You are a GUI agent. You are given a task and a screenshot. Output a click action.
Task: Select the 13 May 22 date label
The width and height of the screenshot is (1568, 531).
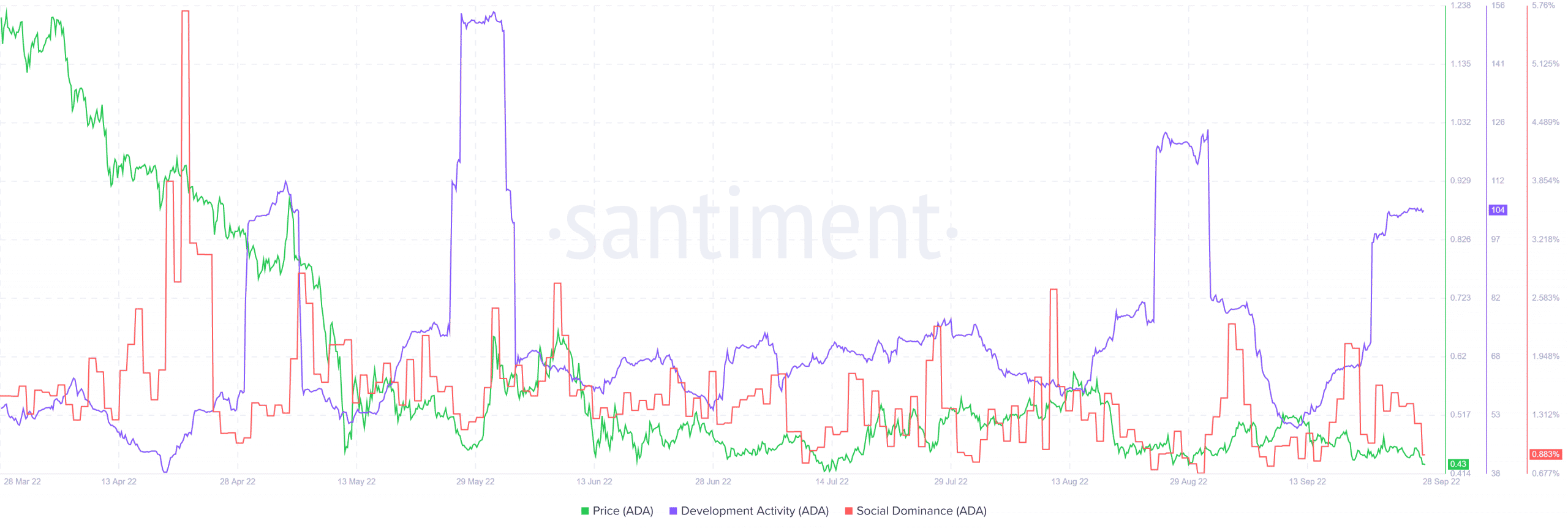(x=356, y=482)
